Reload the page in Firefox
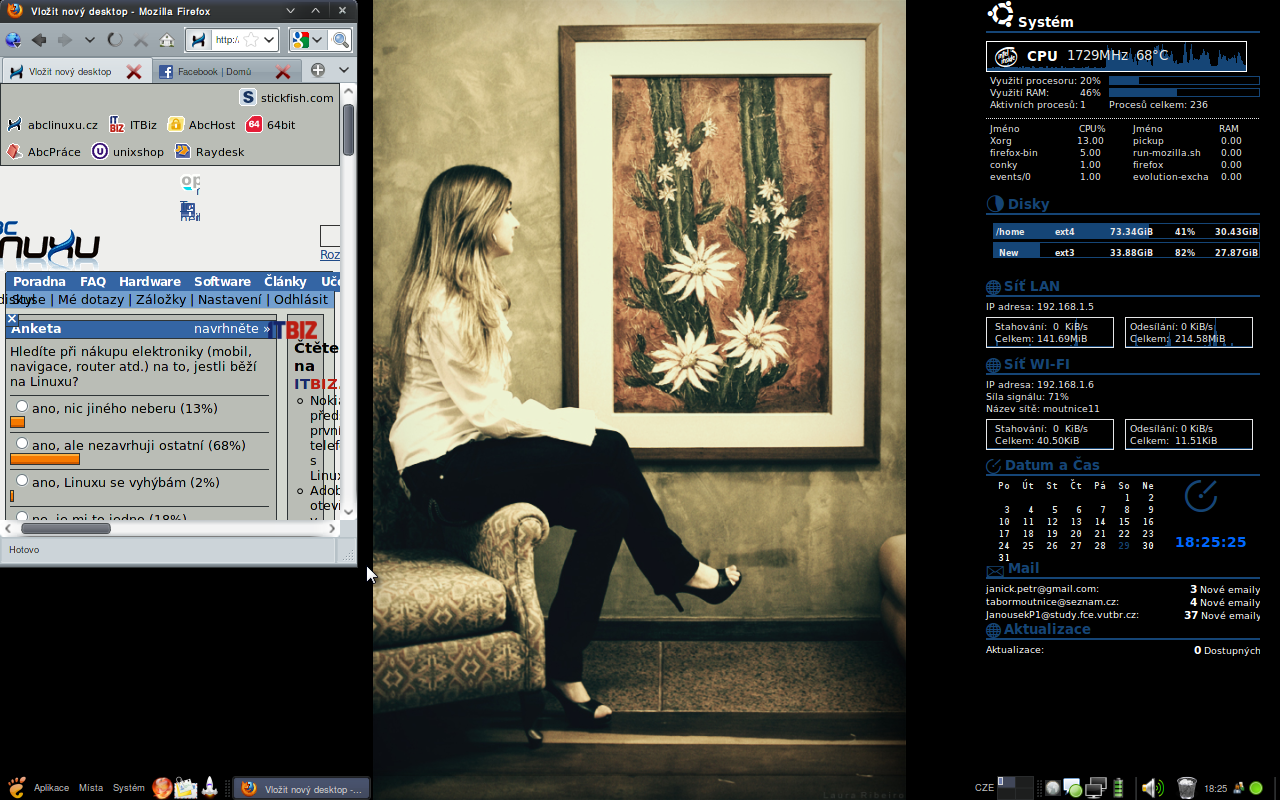 coord(115,40)
